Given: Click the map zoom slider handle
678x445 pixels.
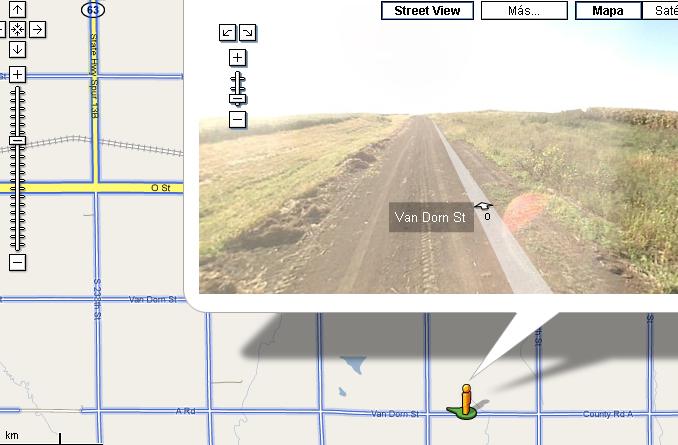Looking at the screenshot, I should click(17, 141).
